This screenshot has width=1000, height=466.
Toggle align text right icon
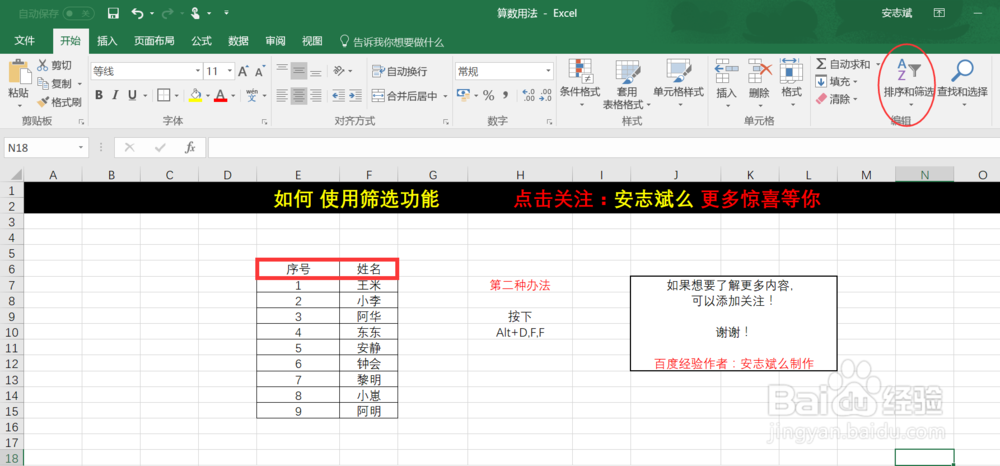(x=316, y=96)
